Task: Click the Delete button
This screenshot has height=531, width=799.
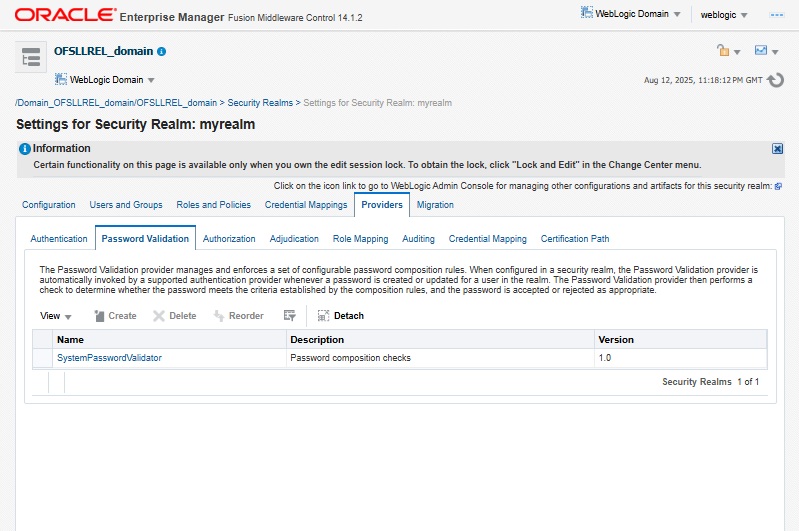Action: [x=175, y=316]
